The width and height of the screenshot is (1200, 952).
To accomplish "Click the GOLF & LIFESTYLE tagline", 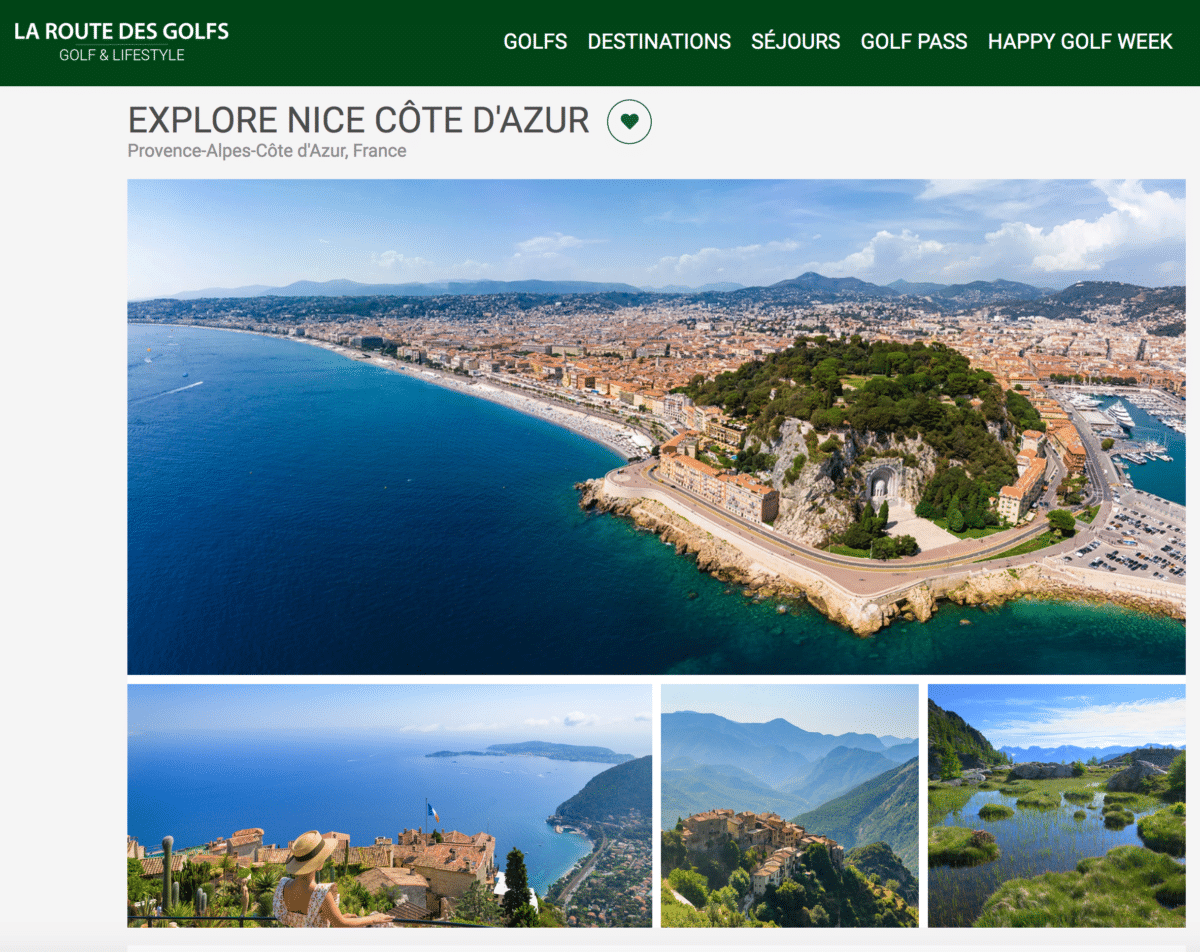I will click(121, 55).
